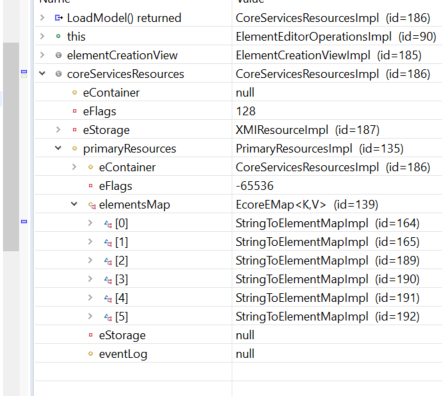
Task: Click the blue marker in the left ruler near [0]
Action: coord(24,222)
